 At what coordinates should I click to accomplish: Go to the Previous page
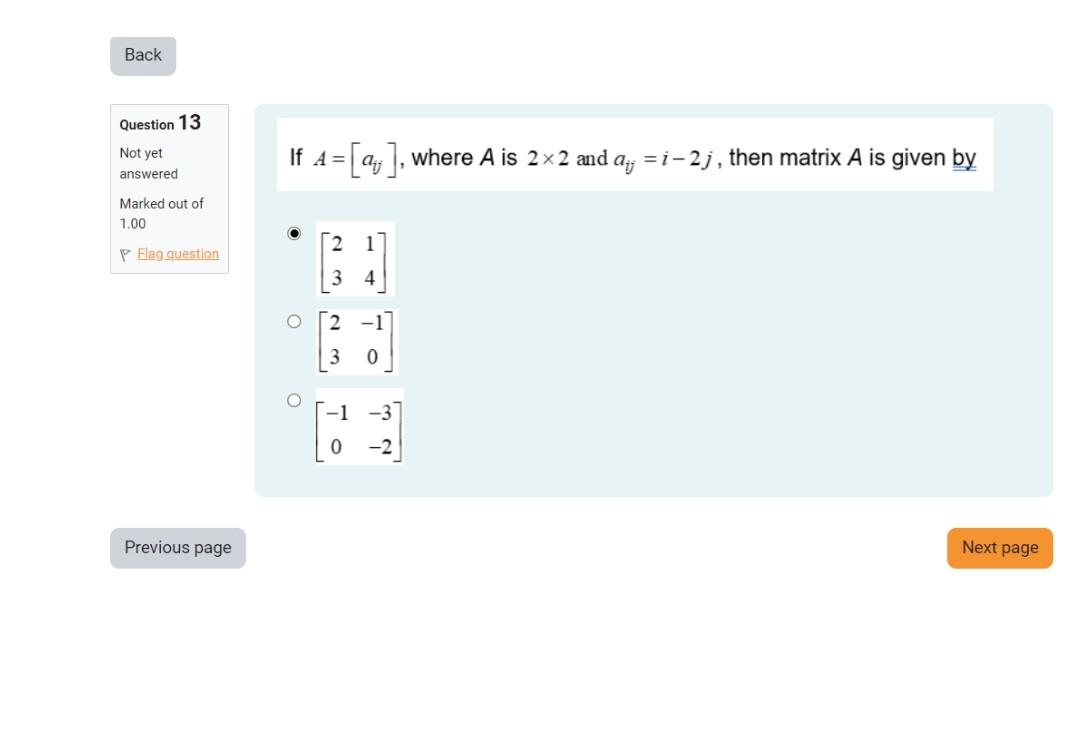click(x=177, y=547)
